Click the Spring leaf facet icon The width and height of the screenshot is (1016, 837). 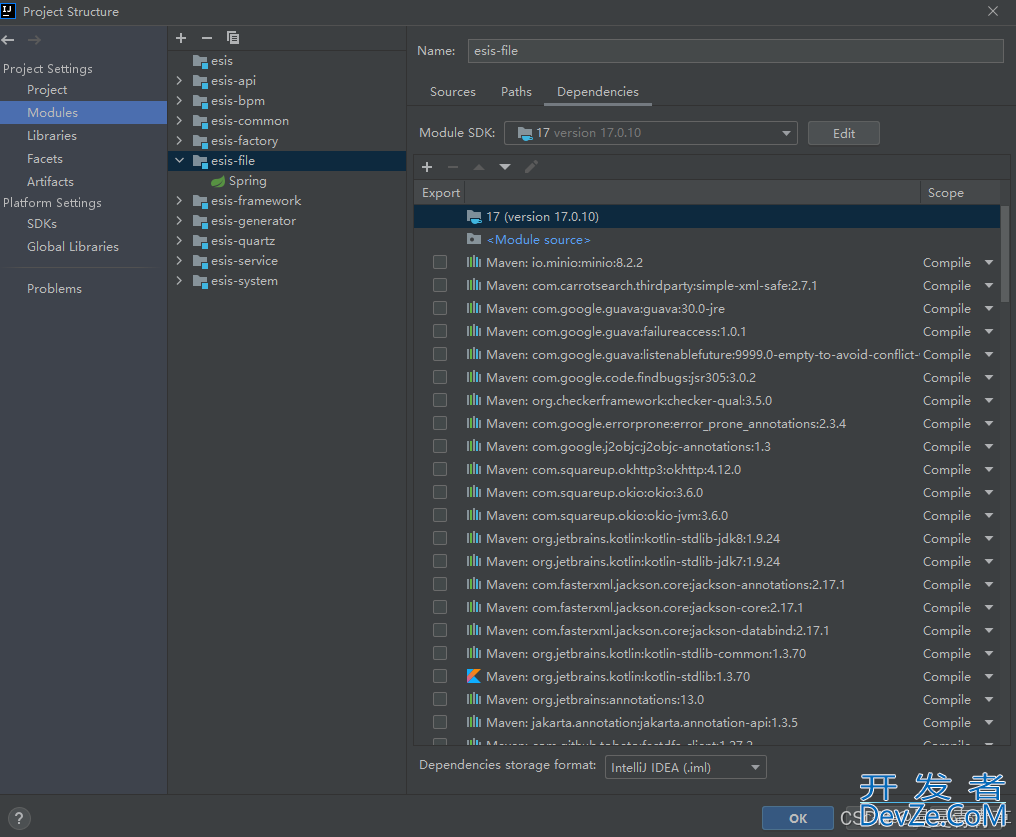point(218,181)
